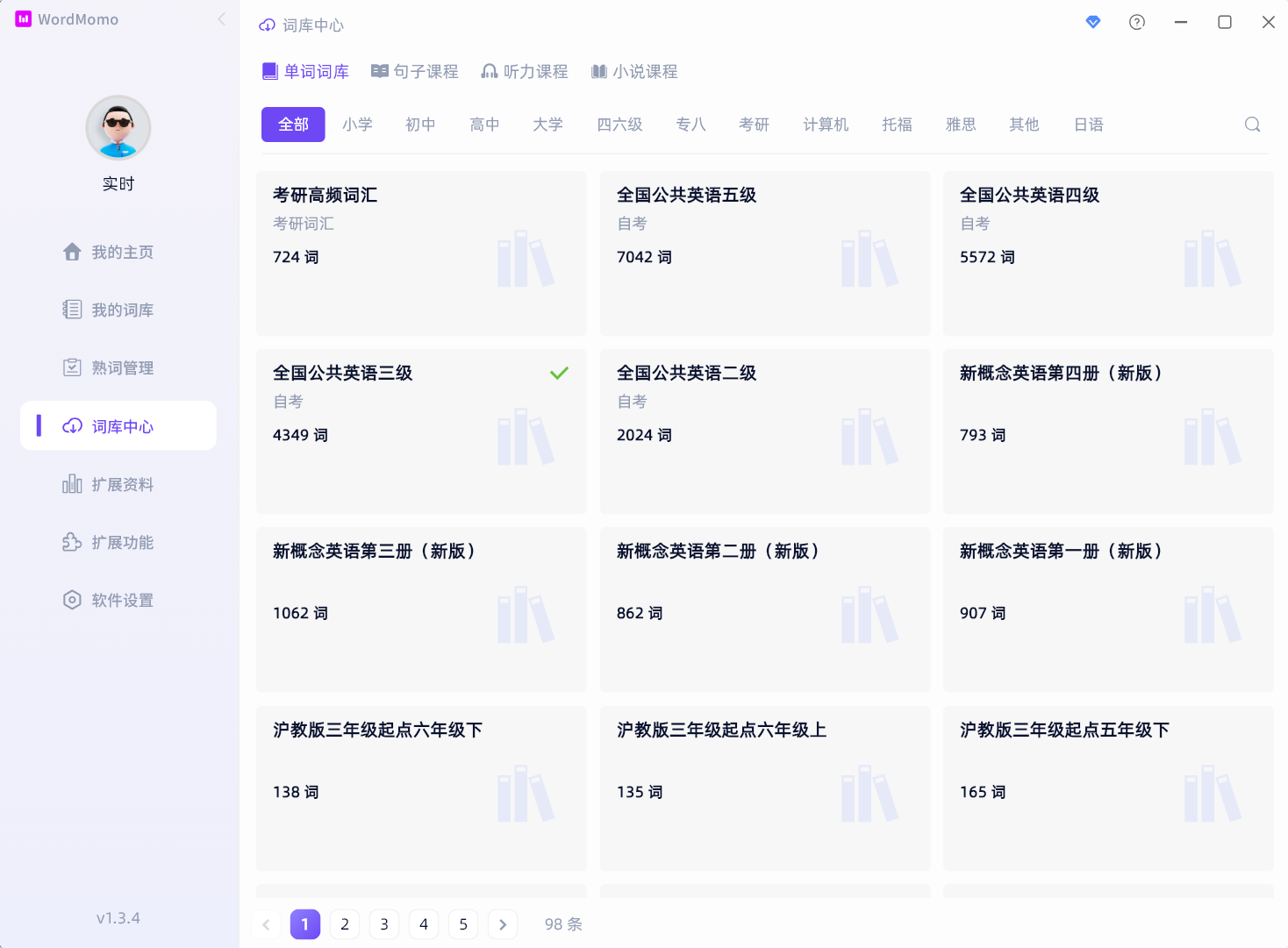Filter by 初中 category
The height and width of the screenshot is (948, 1288).
pos(420,125)
